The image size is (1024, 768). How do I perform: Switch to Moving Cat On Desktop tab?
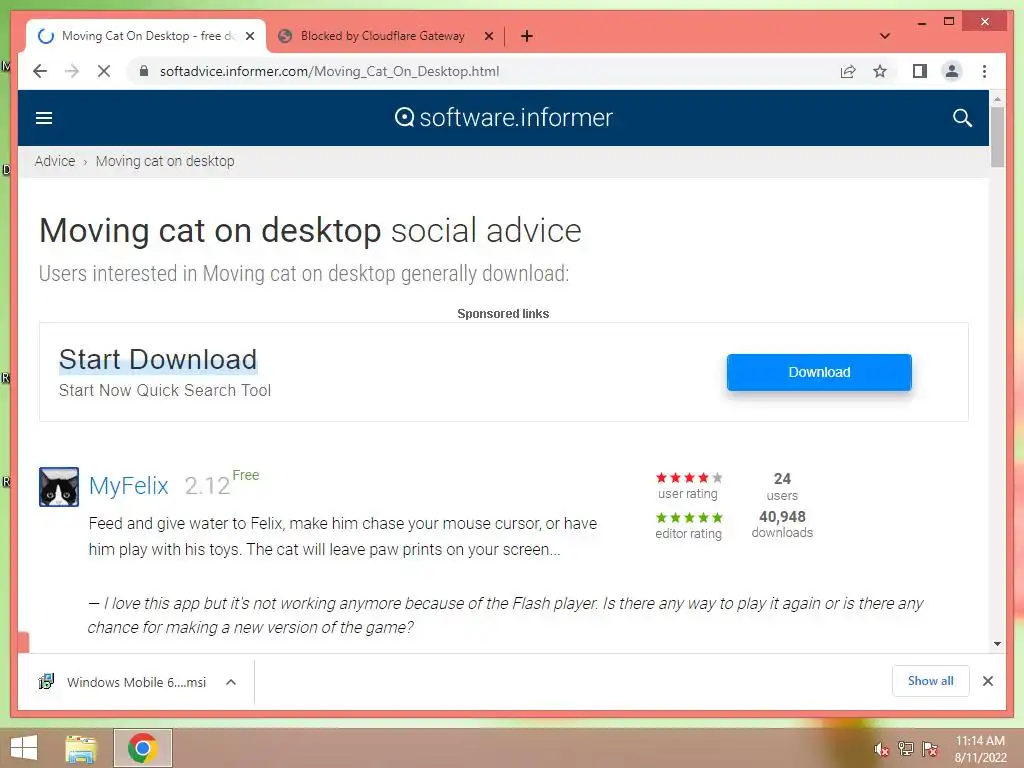(x=146, y=36)
